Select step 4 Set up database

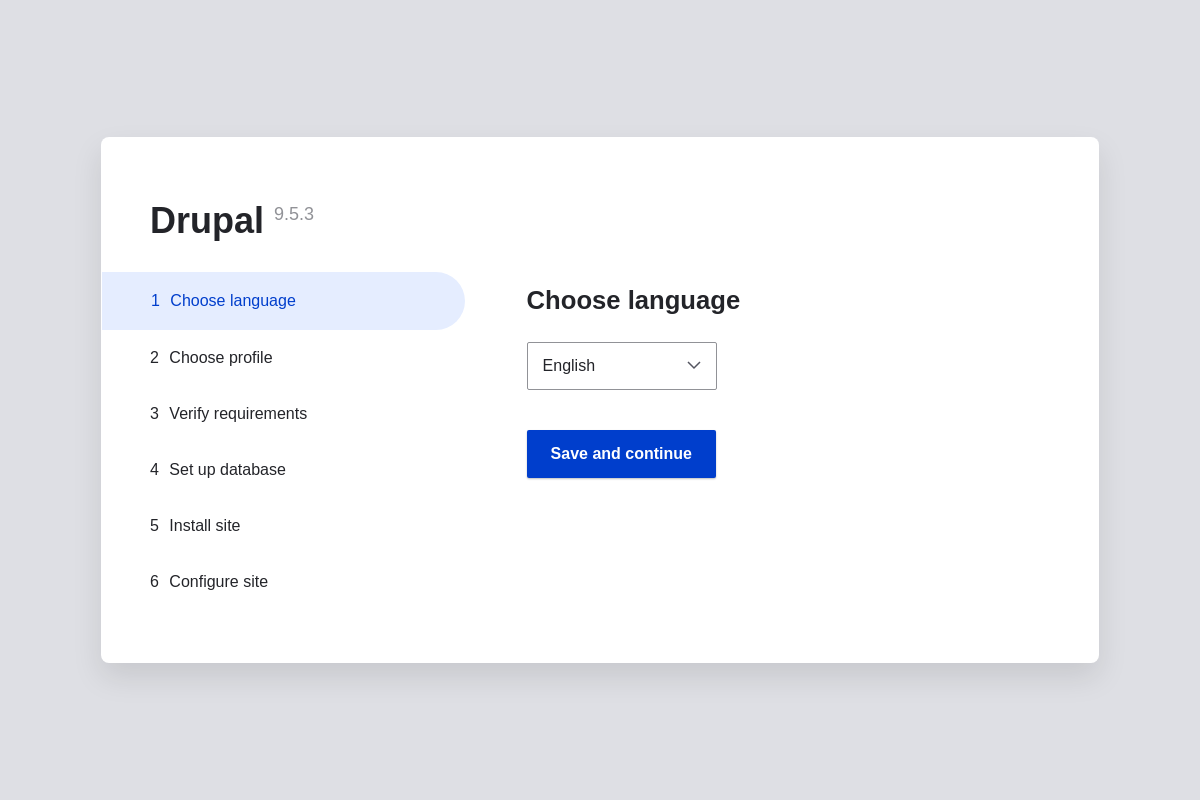tap(218, 470)
